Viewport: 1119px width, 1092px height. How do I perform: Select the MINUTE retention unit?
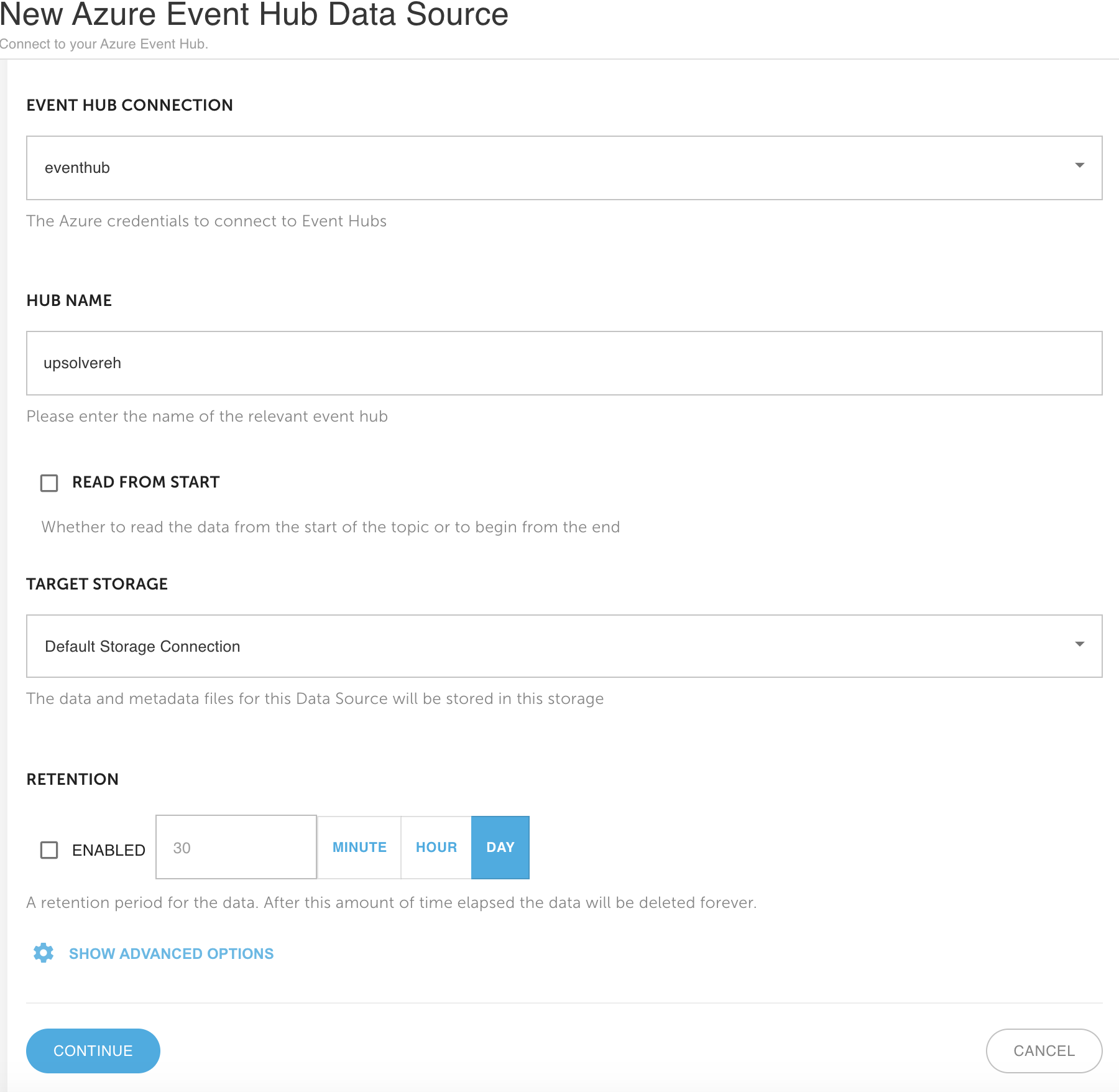pos(359,847)
